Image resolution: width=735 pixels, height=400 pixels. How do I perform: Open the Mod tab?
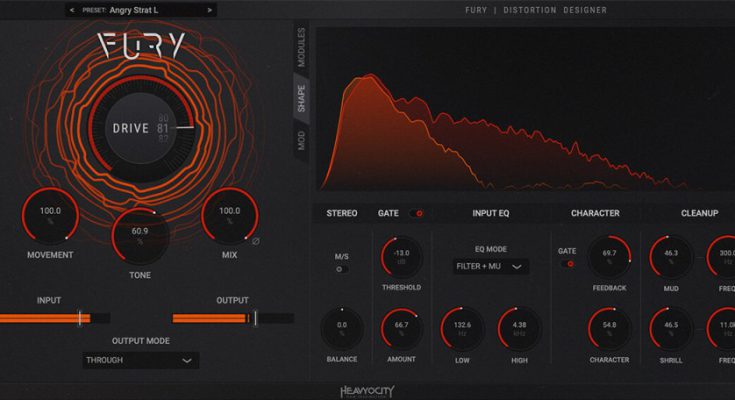pyautogui.click(x=301, y=140)
